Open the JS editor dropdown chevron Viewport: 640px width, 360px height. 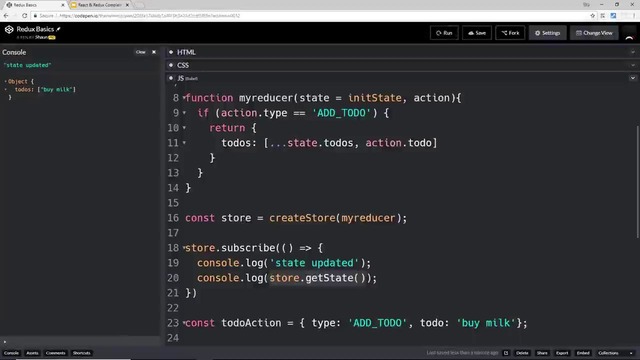tap(633, 78)
